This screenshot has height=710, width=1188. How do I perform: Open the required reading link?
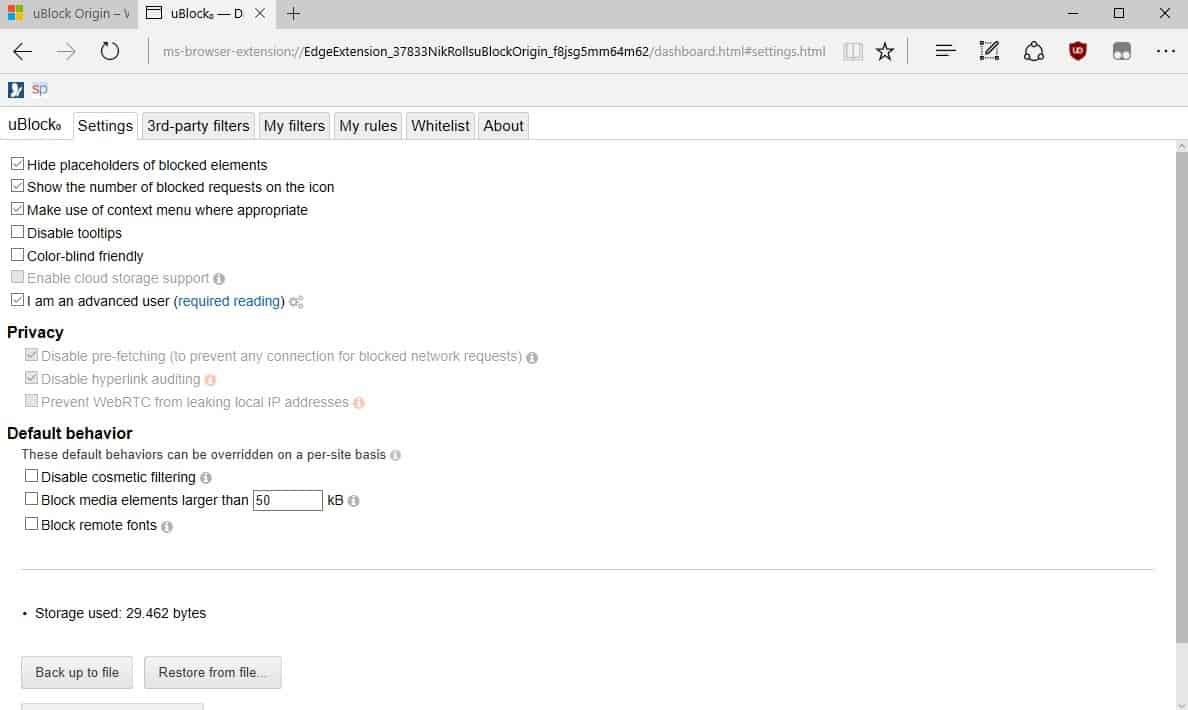[x=229, y=302]
